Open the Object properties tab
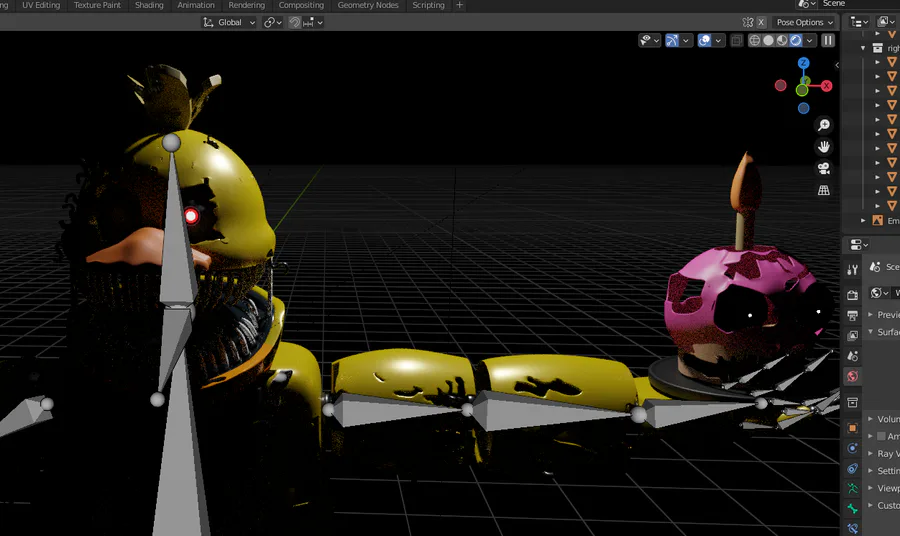This screenshot has width=900, height=536. click(x=852, y=428)
